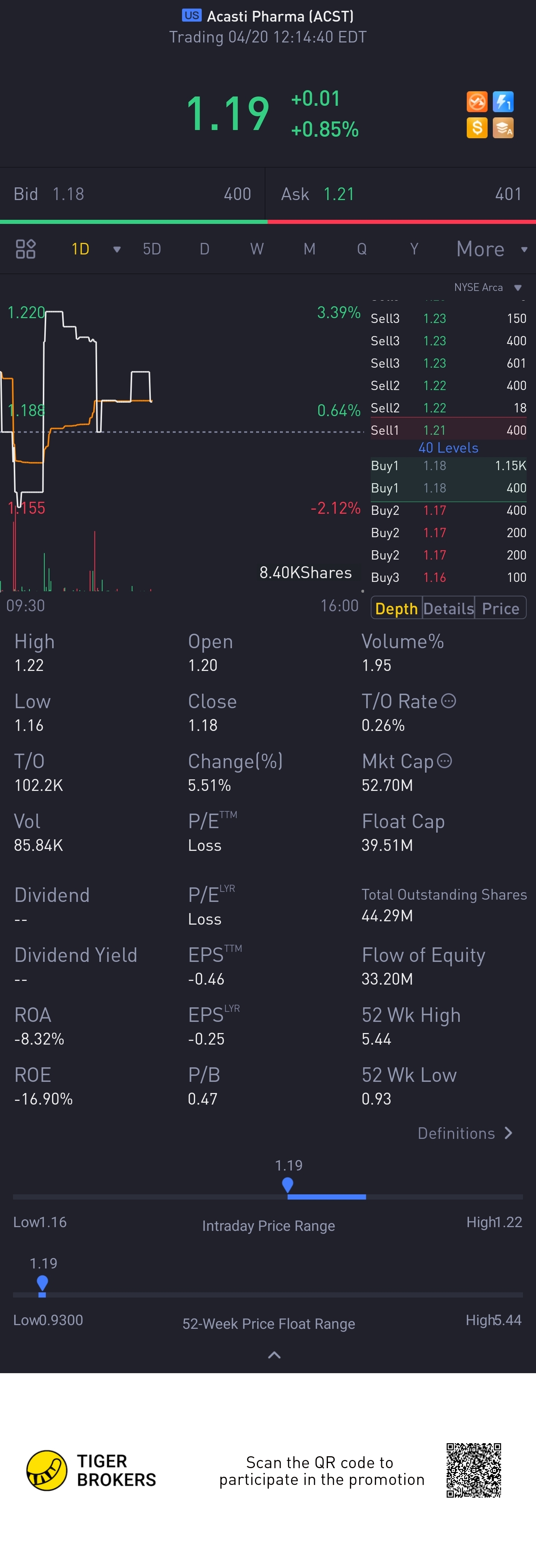Tap the tan stacked-layers badge icon
This screenshot has height=1568, width=536.
coord(503,128)
